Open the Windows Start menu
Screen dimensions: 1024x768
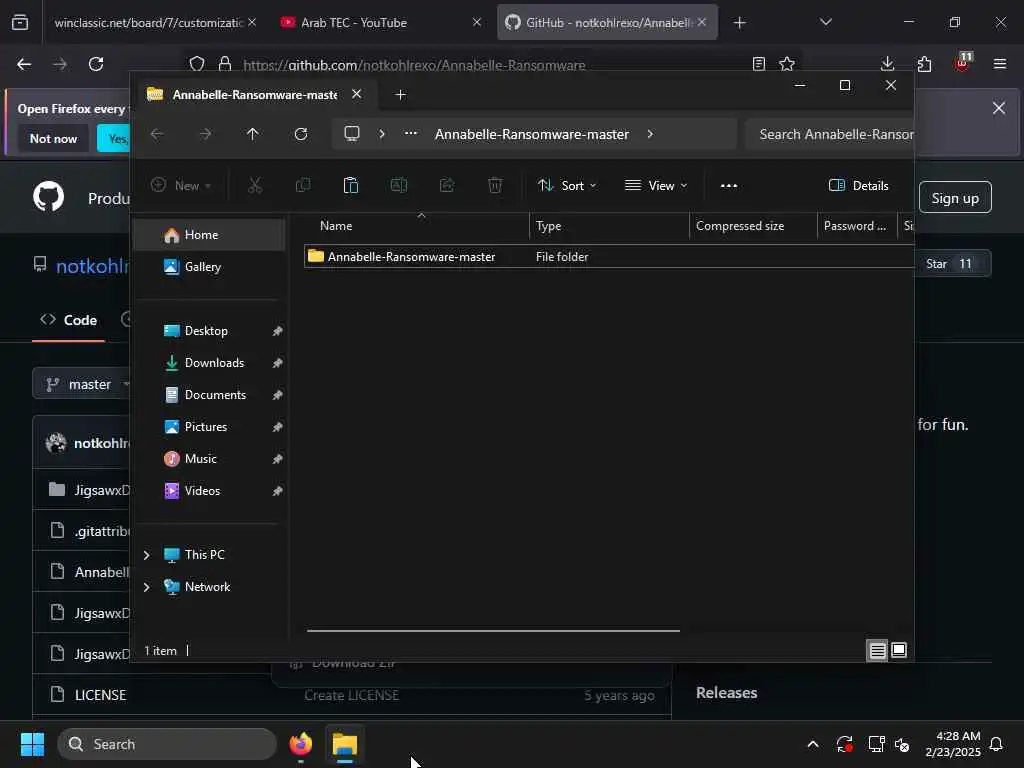(32, 744)
